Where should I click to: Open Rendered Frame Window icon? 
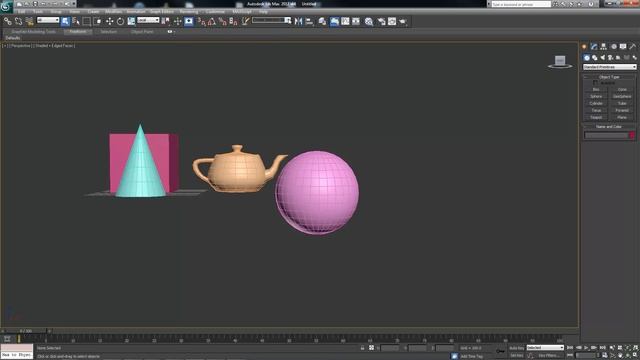(392, 21)
